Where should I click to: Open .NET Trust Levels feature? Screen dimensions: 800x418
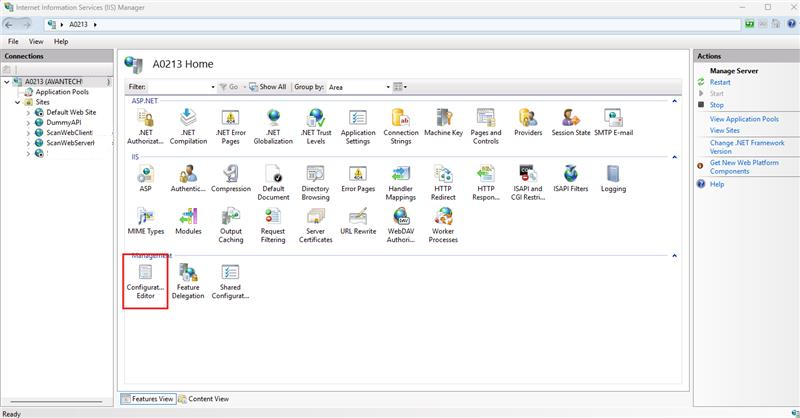coord(316,127)
